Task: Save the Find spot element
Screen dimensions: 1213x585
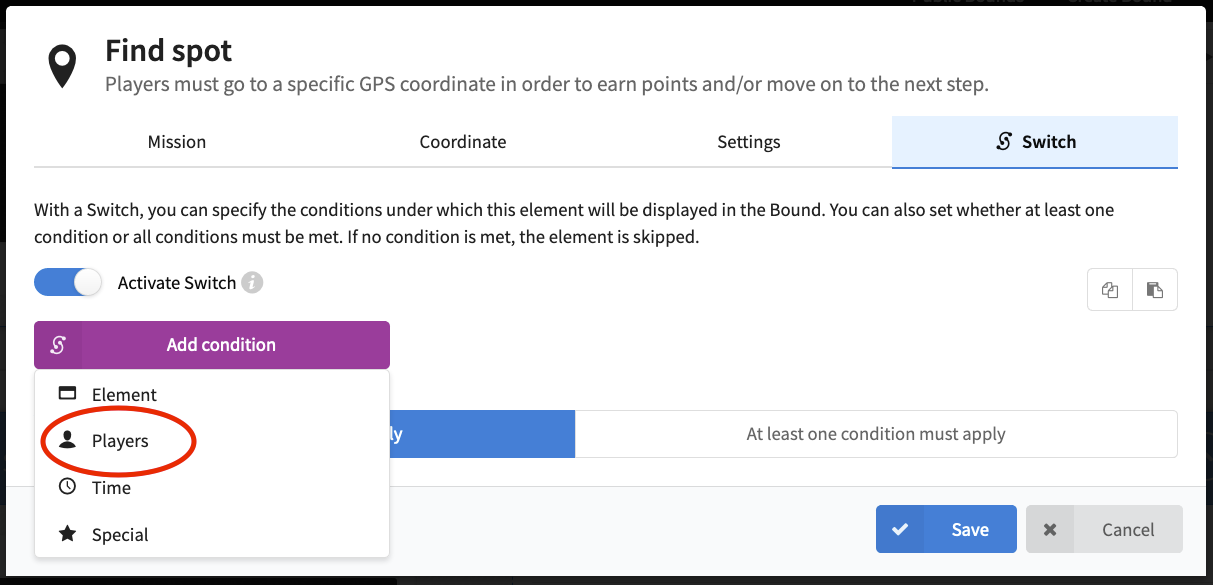Action: [x=946, y=529]
